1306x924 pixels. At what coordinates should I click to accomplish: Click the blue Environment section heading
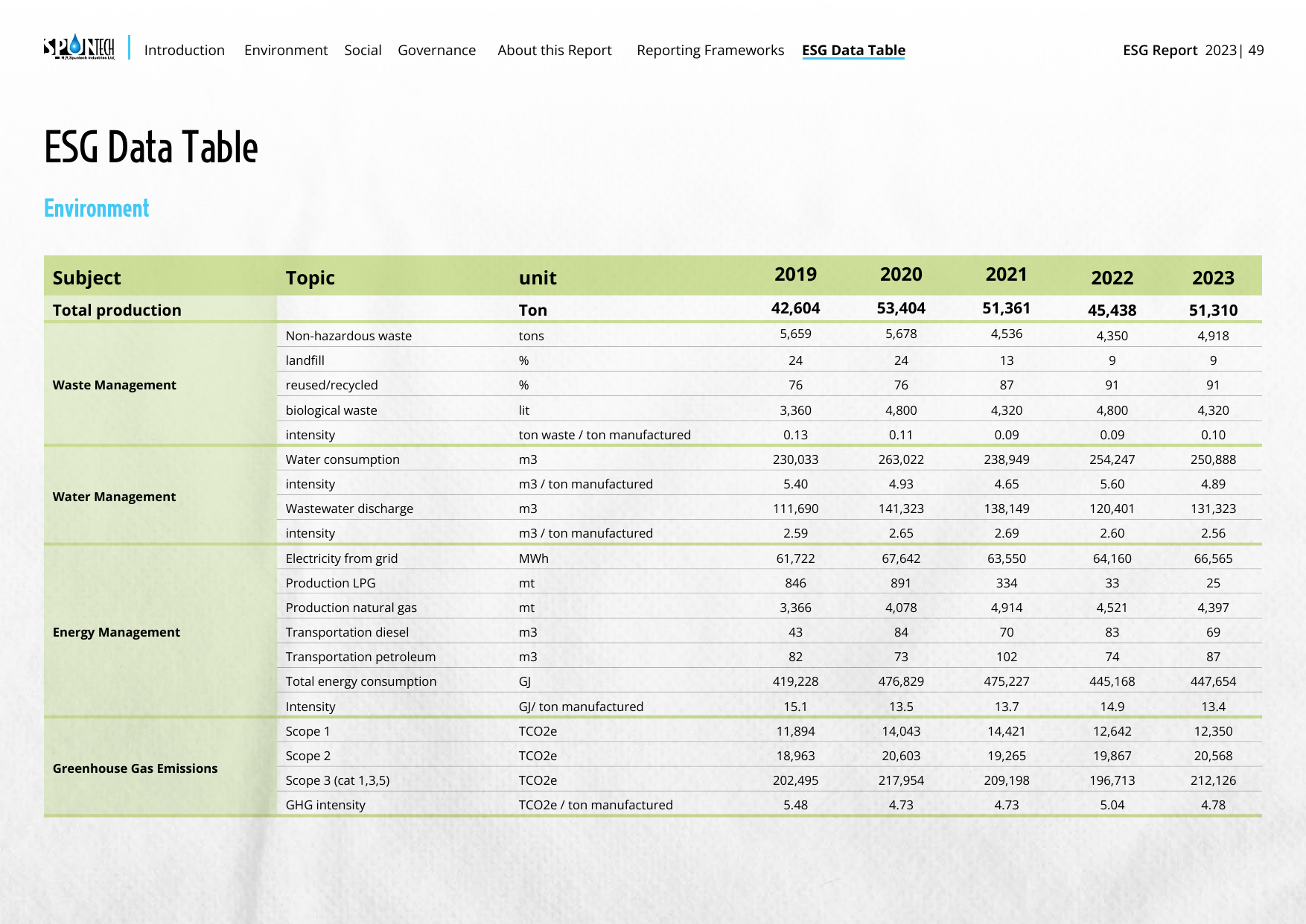97,208
